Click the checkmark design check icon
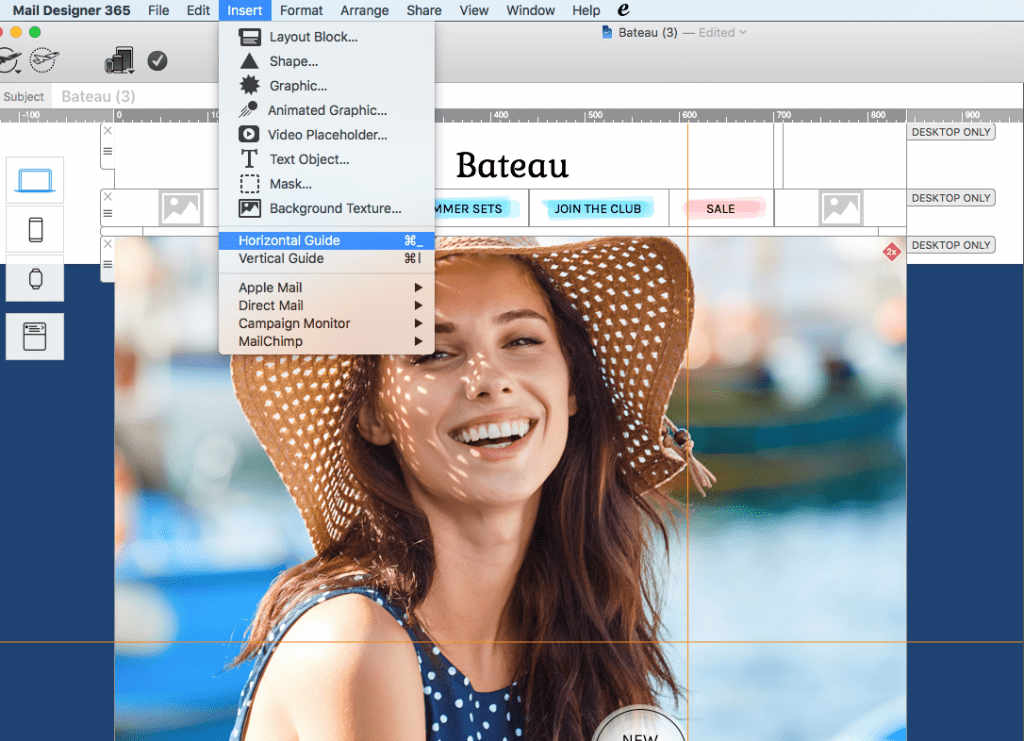The image size is (1024, 741). tap(157, 61)
